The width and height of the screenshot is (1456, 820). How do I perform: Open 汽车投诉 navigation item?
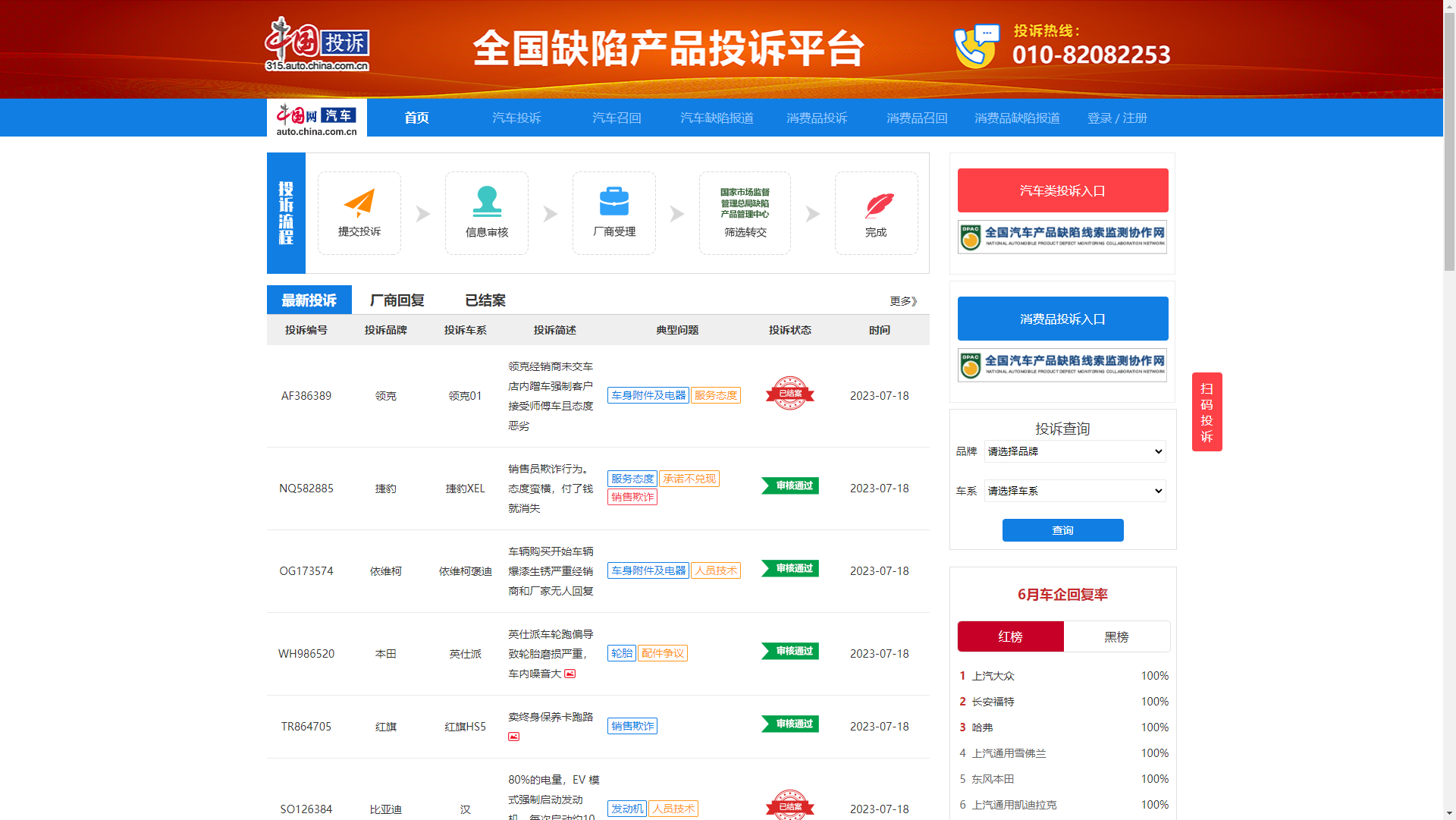point(516,118)
